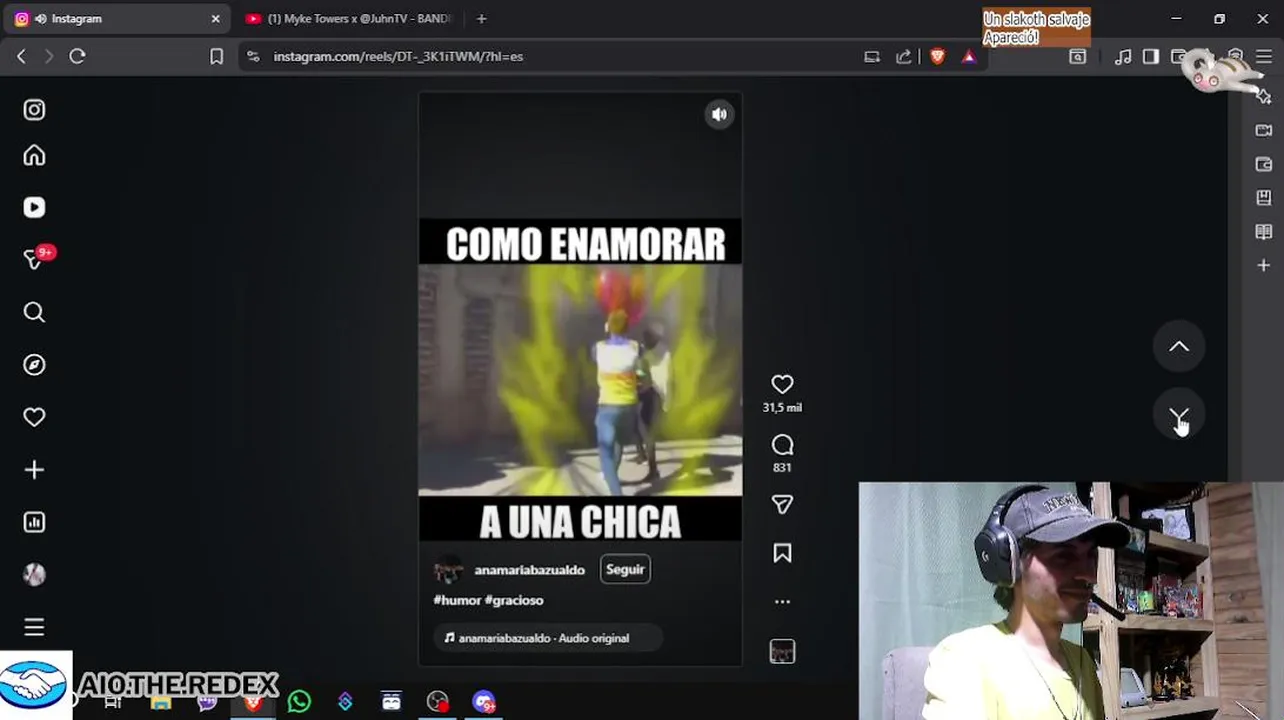The width and height of the screenshot is (1284, 720).
Task: Click the install-app icon in the address bar
Action: [872, 57]
